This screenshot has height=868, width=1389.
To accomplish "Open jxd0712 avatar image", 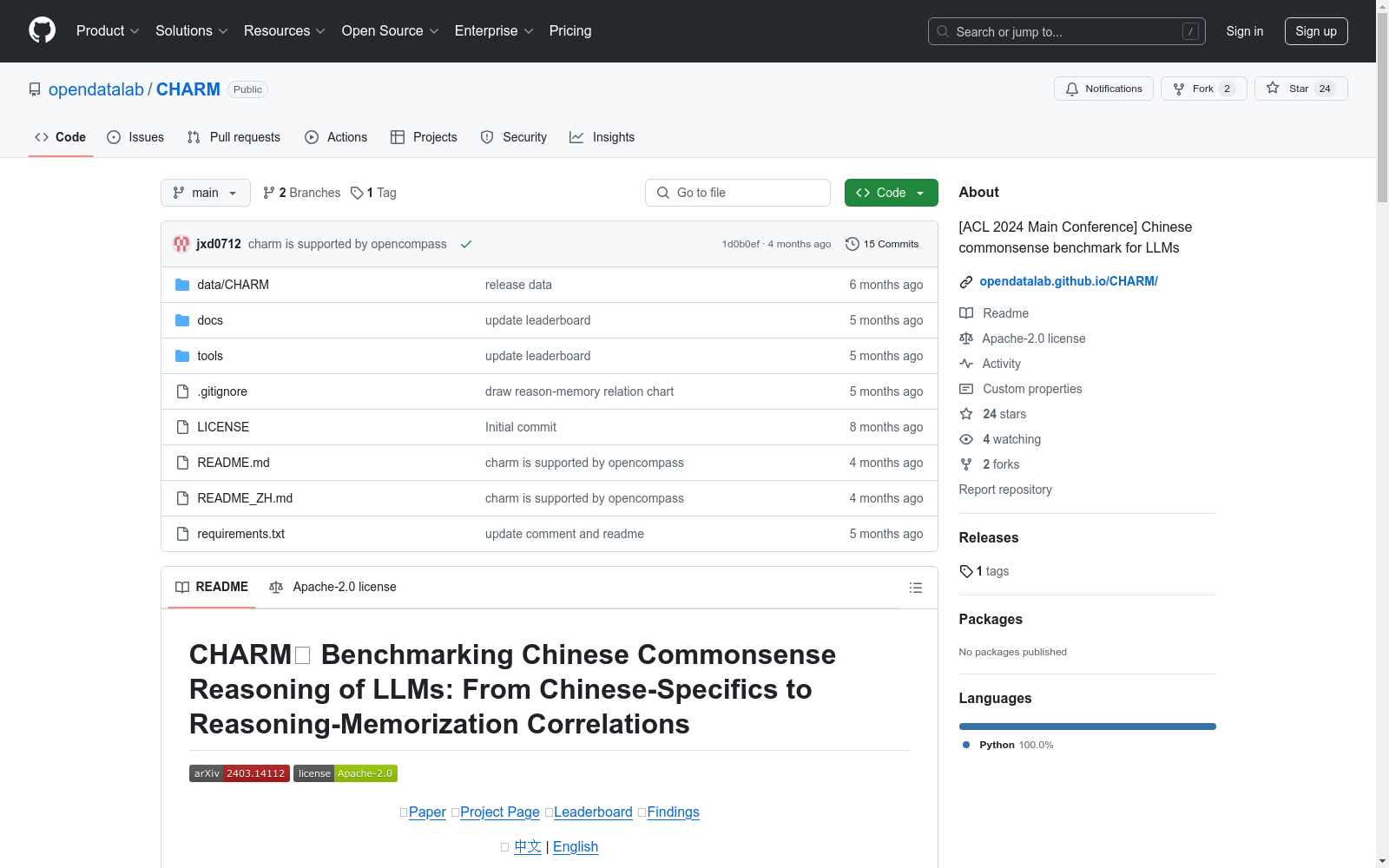I will (x=181, y=244).
